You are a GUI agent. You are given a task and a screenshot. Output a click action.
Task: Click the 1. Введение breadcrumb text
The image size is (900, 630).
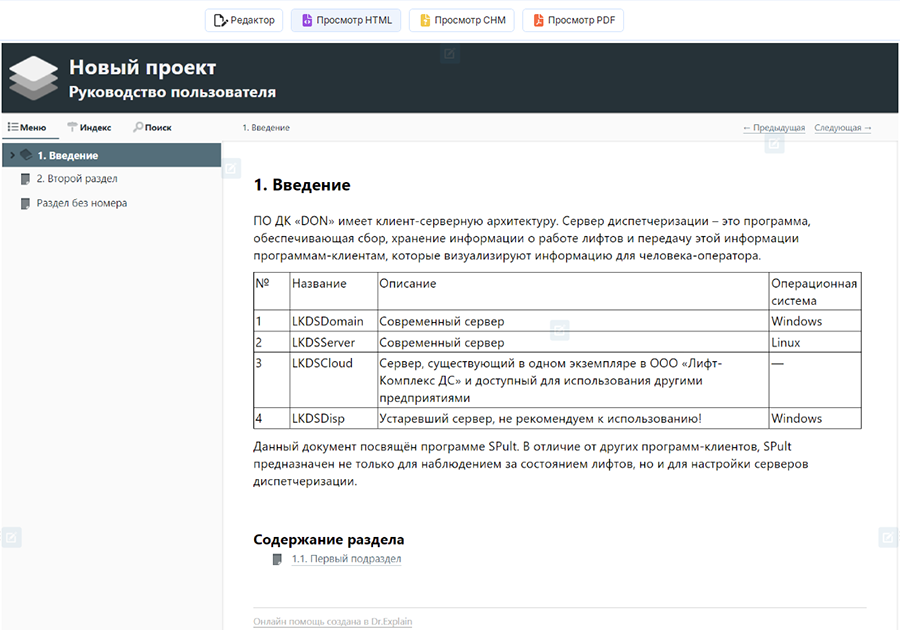coord(266,128)
